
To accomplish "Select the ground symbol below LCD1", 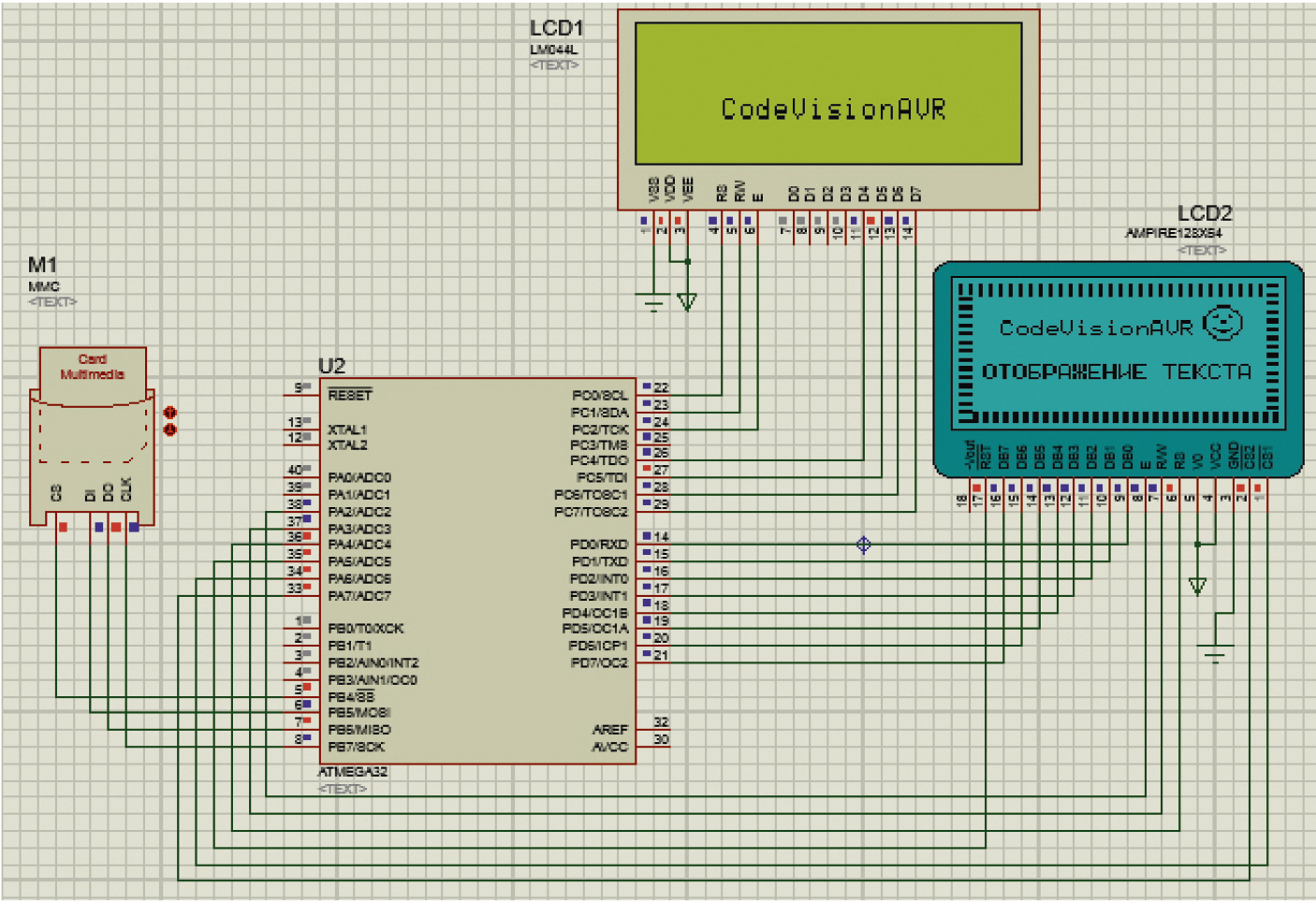I will pyautogui.click(x=652, y=303).
